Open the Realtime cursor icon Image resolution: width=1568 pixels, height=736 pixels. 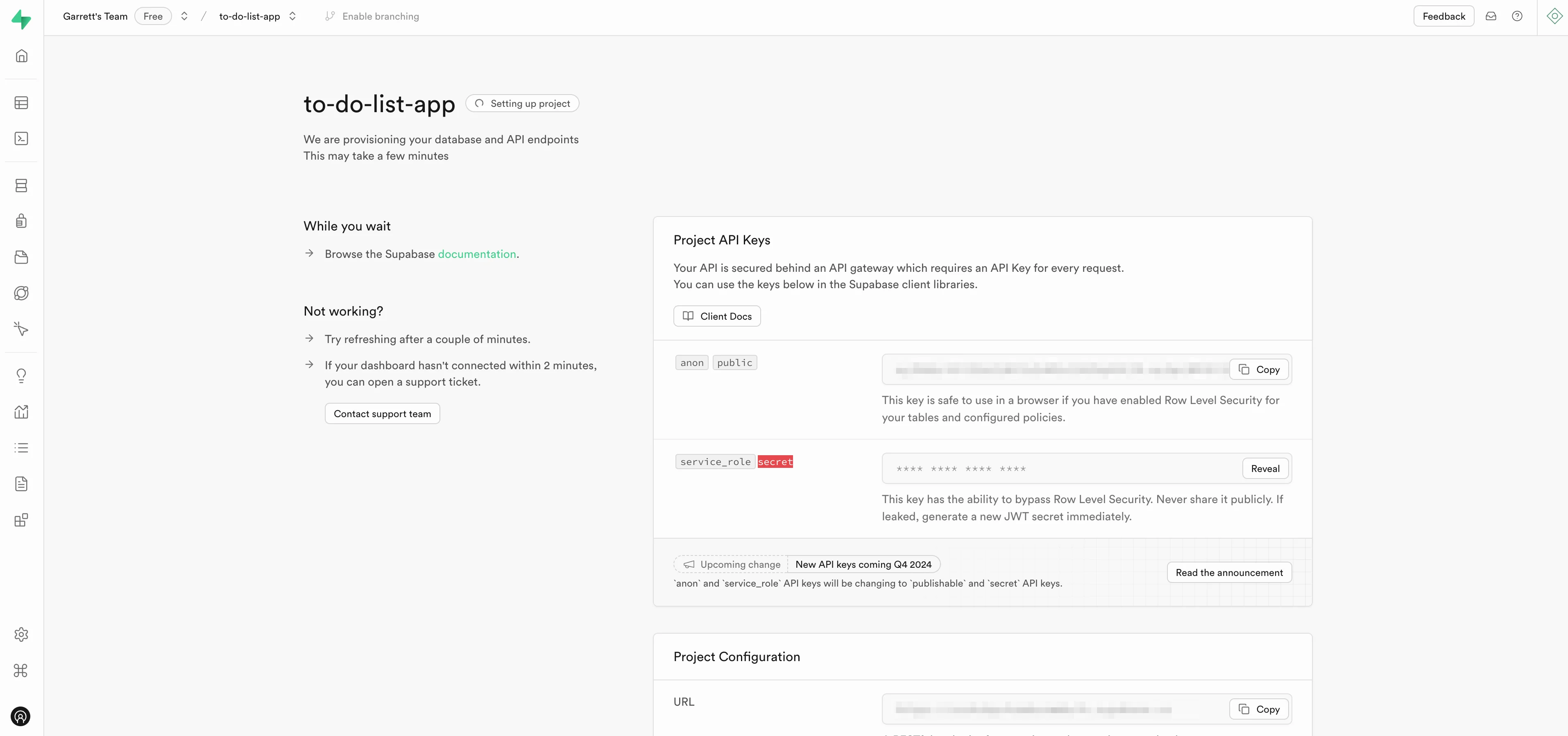(21, 329)
